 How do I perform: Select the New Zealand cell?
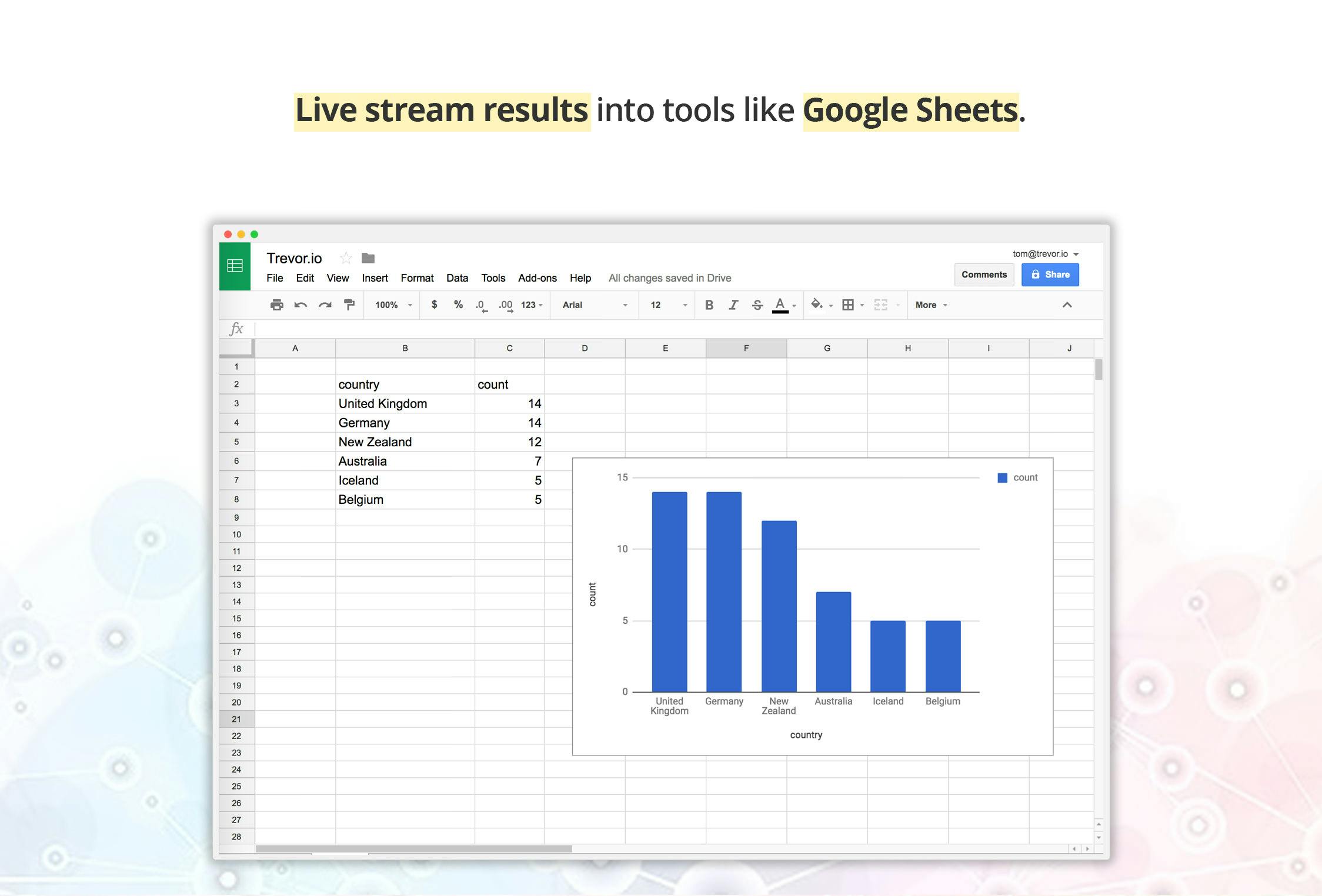(405, 442)
